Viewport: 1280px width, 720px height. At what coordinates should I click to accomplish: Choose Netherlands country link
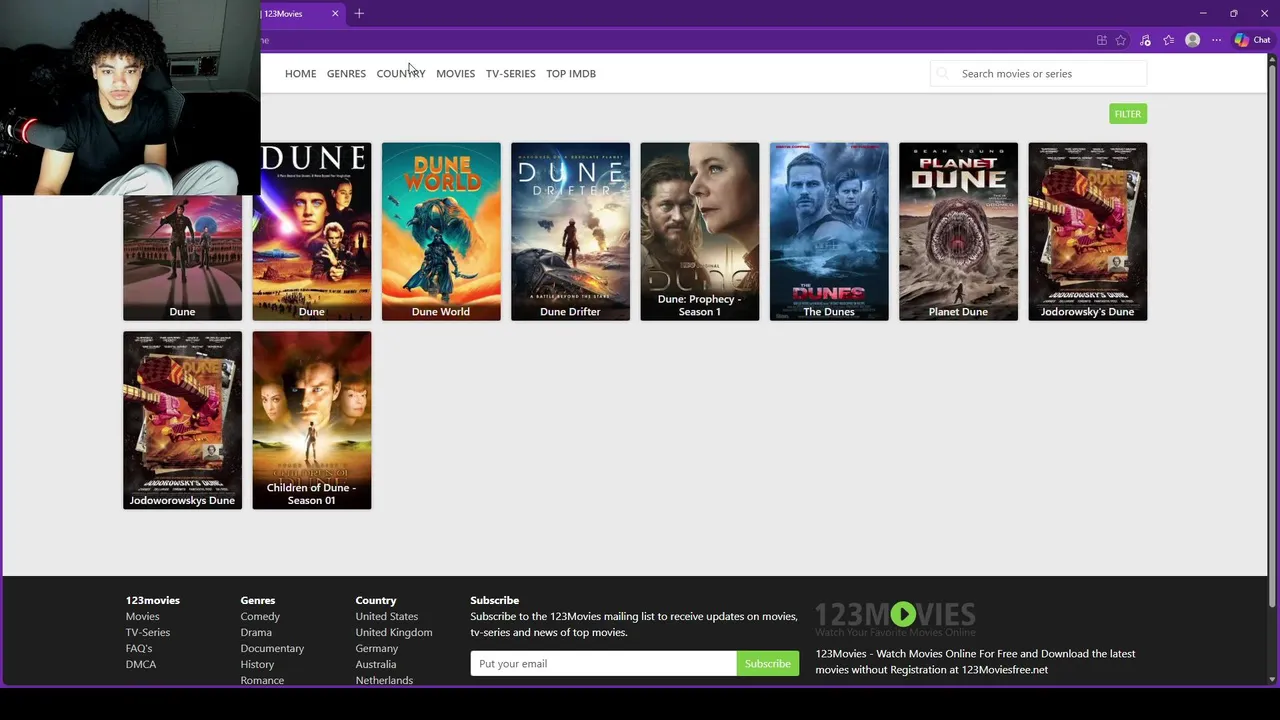[384, 680]
